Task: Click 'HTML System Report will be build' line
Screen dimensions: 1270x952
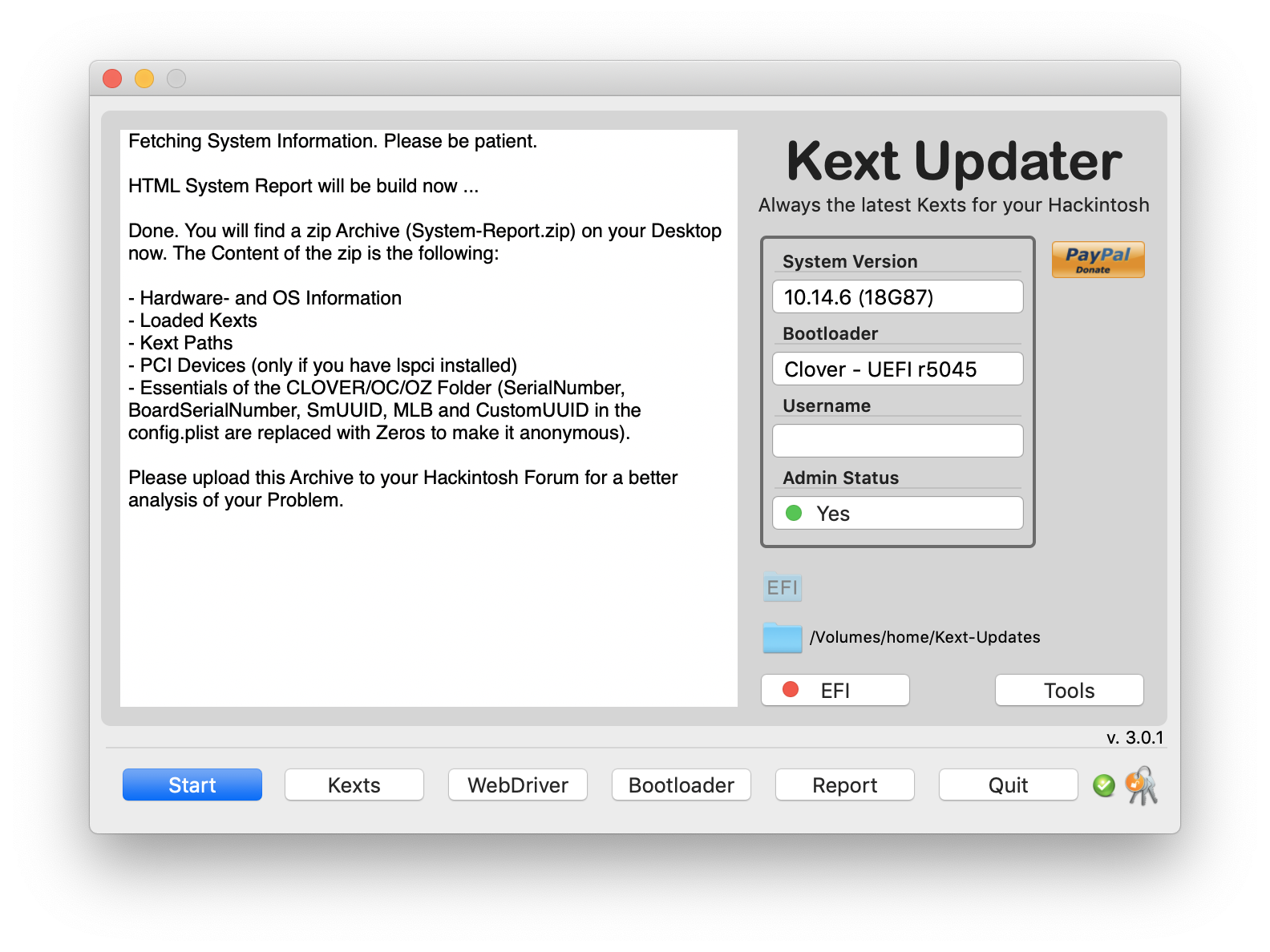Action: tap(304, 186)
